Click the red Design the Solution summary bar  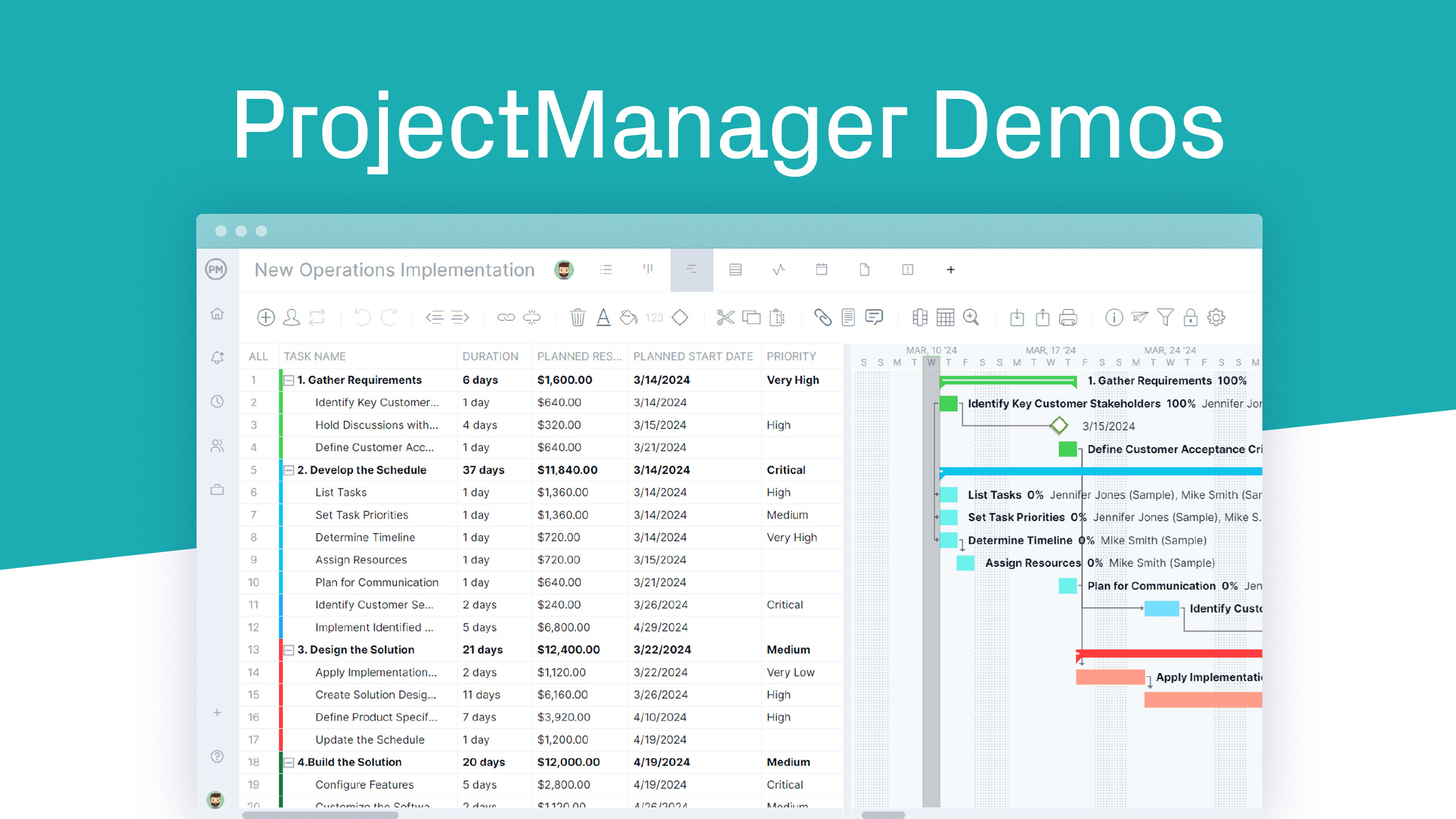click(x=1169, y=653)
